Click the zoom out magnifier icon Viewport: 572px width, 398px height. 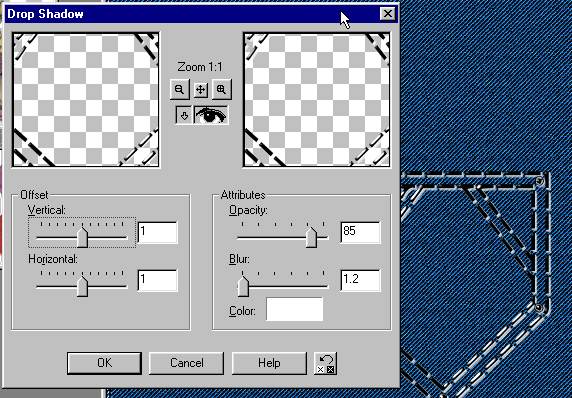pyautogui.click(x=179, y=89)
